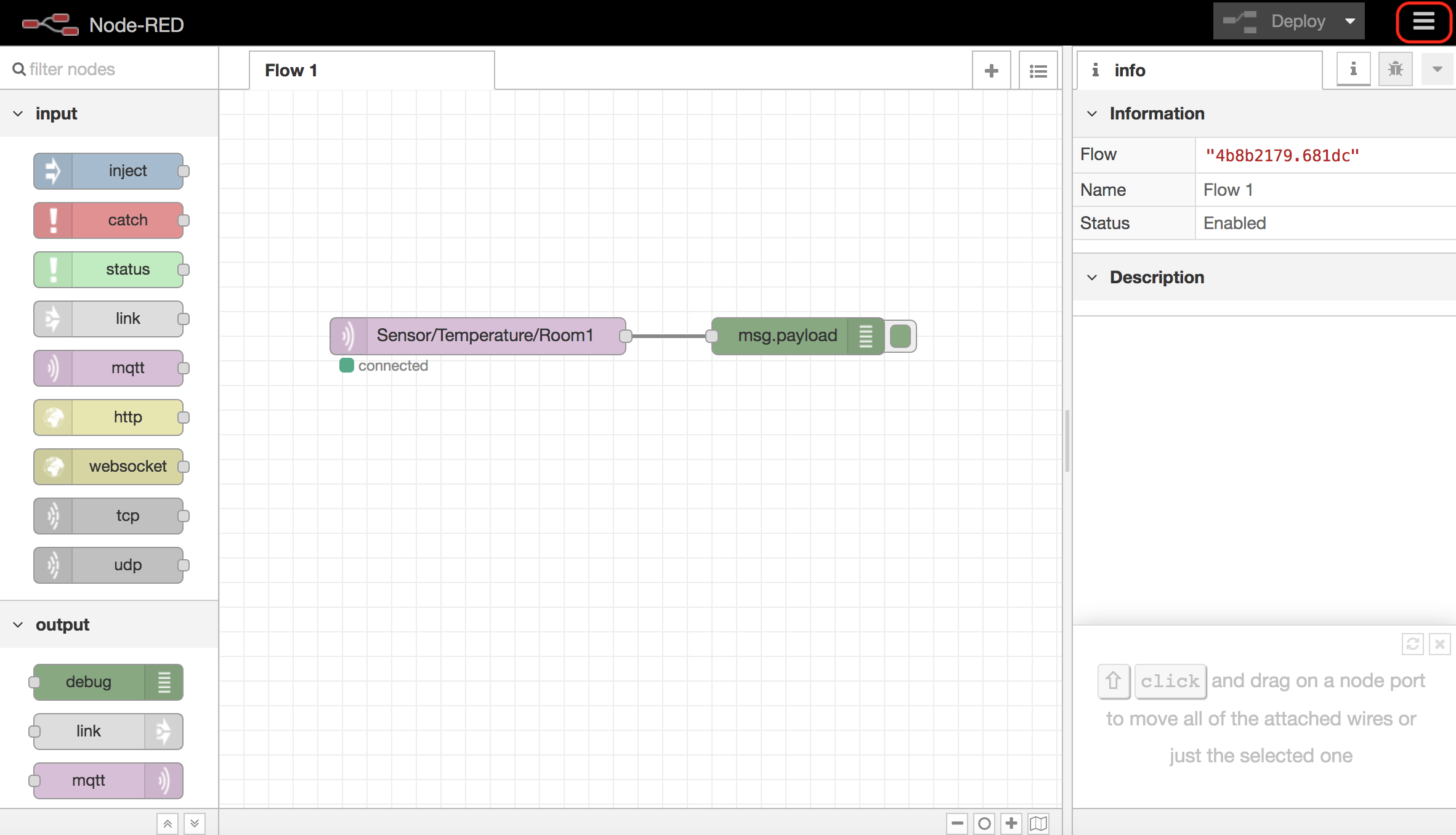
Task: Select the output link node in palette
Action: click(109, 732)
